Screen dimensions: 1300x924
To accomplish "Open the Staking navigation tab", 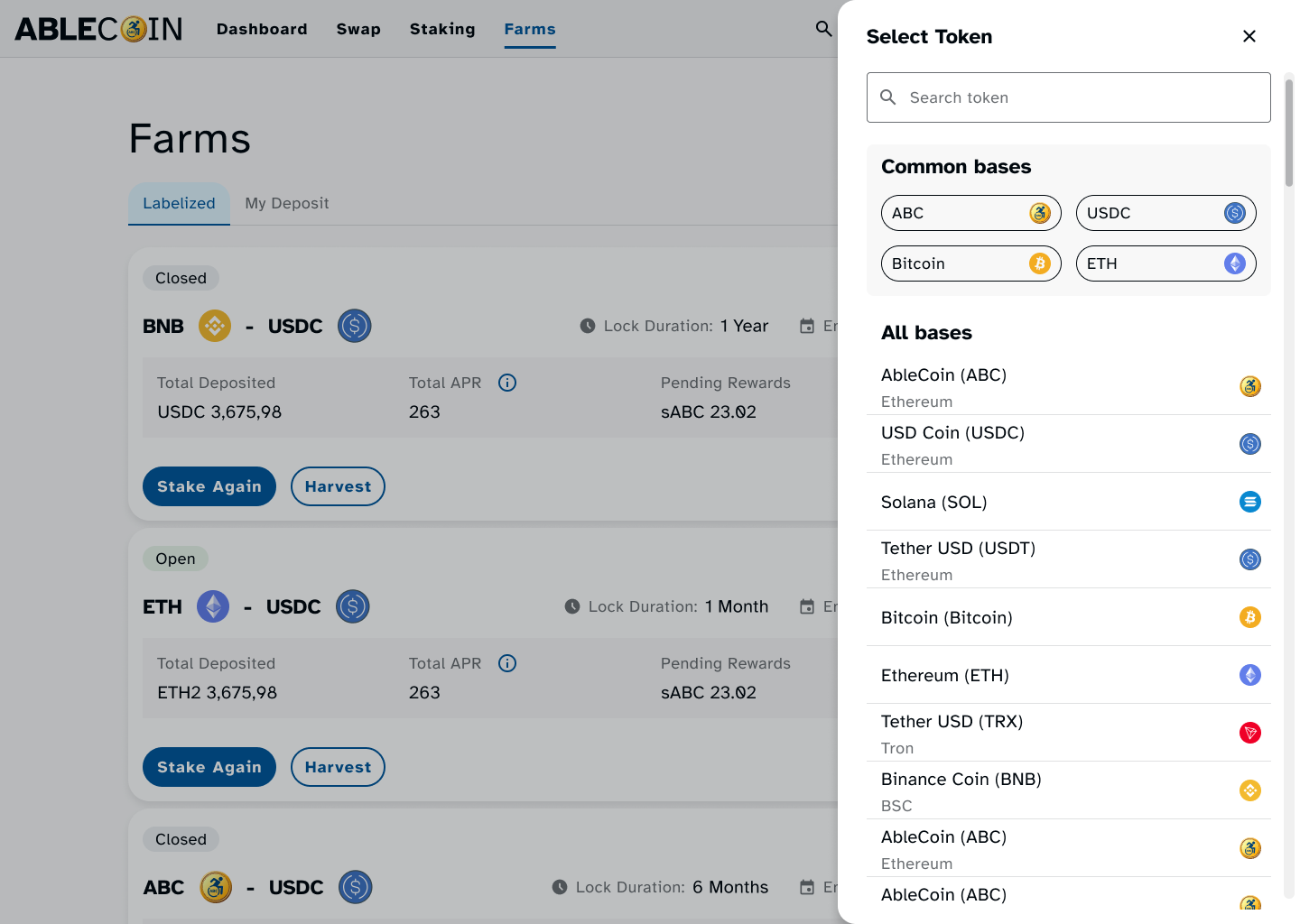I will [442, 29].
